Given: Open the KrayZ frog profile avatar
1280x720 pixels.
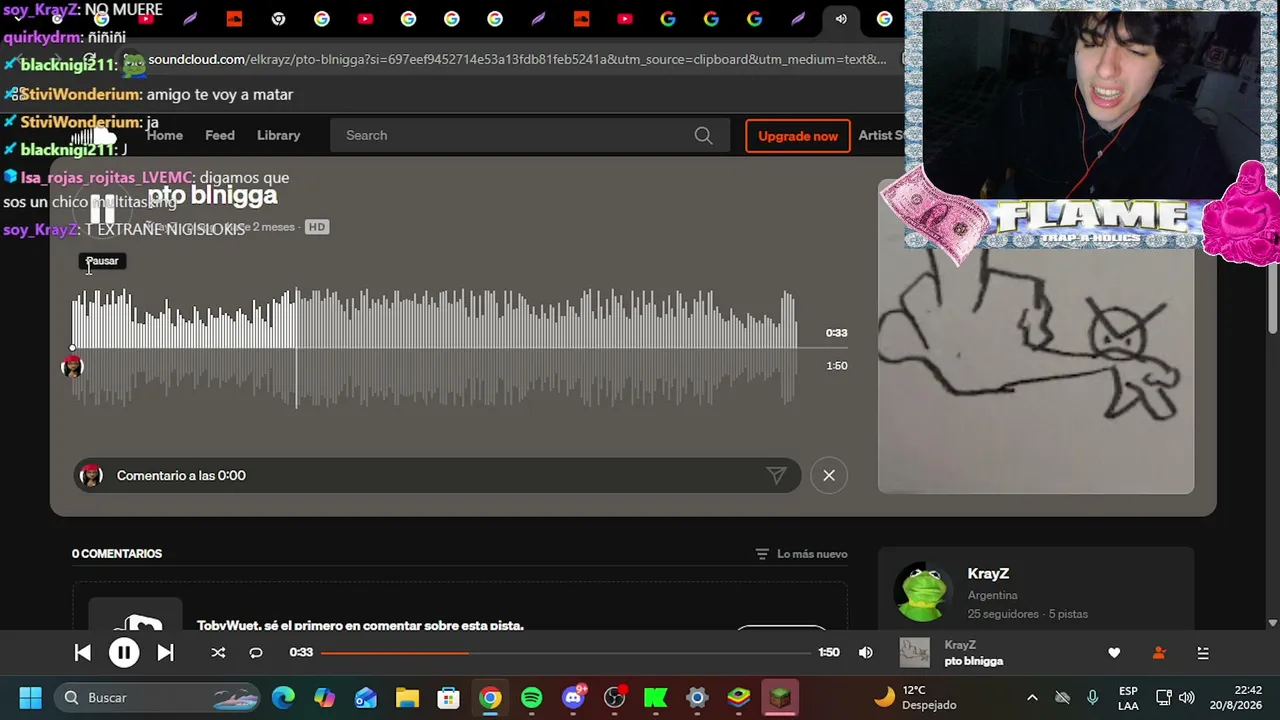Looking at the screenshot, I should point(922,593).
